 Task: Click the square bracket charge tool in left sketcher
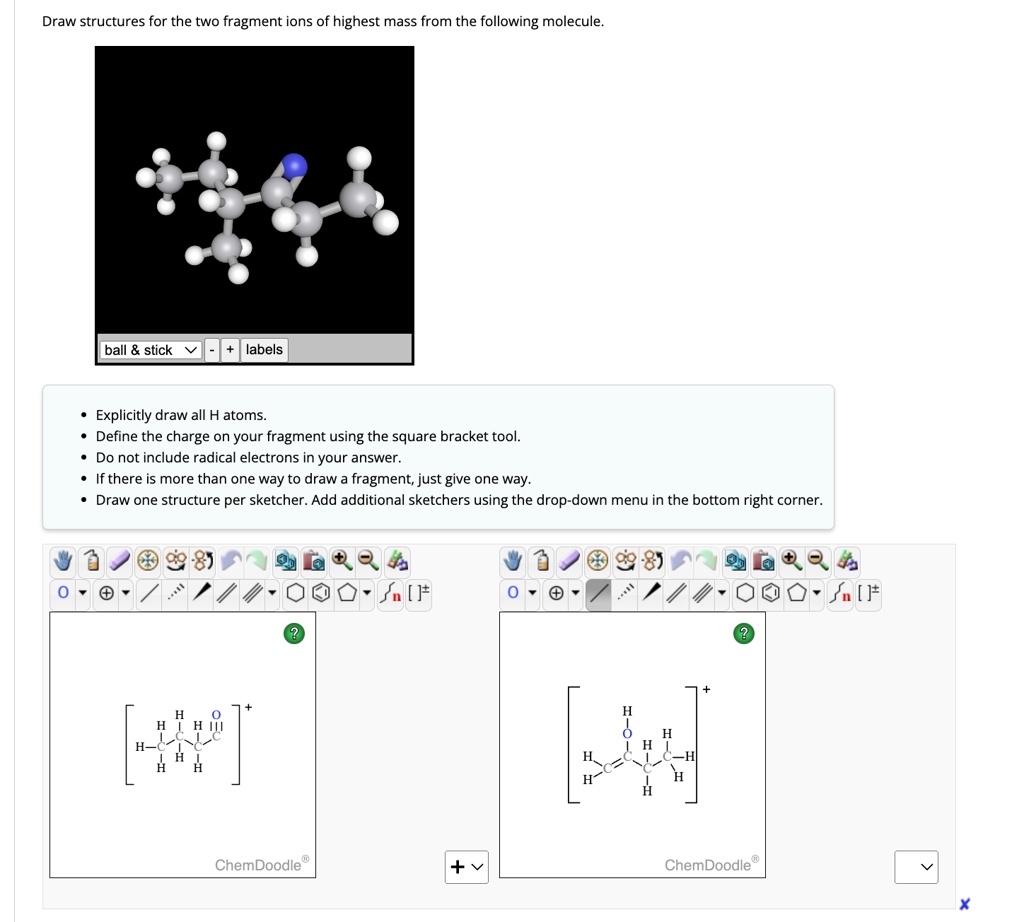419,593
